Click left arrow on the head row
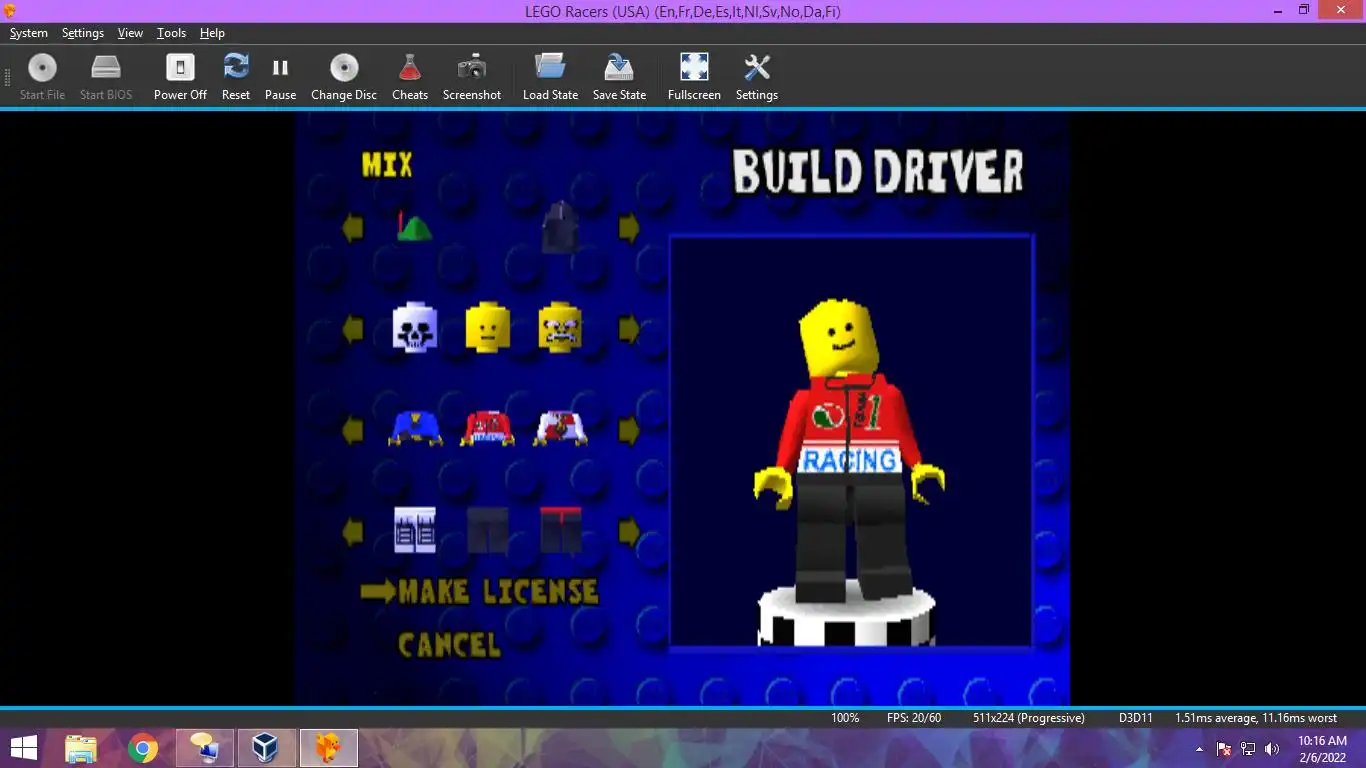The height and width of the screenshot is (768, 1366). pos(353,328)
